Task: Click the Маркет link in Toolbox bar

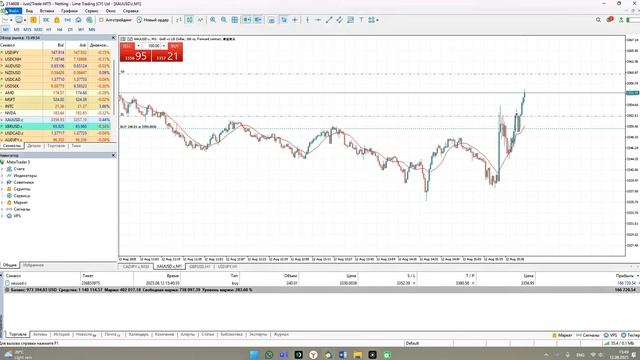Action: point(562,335)
